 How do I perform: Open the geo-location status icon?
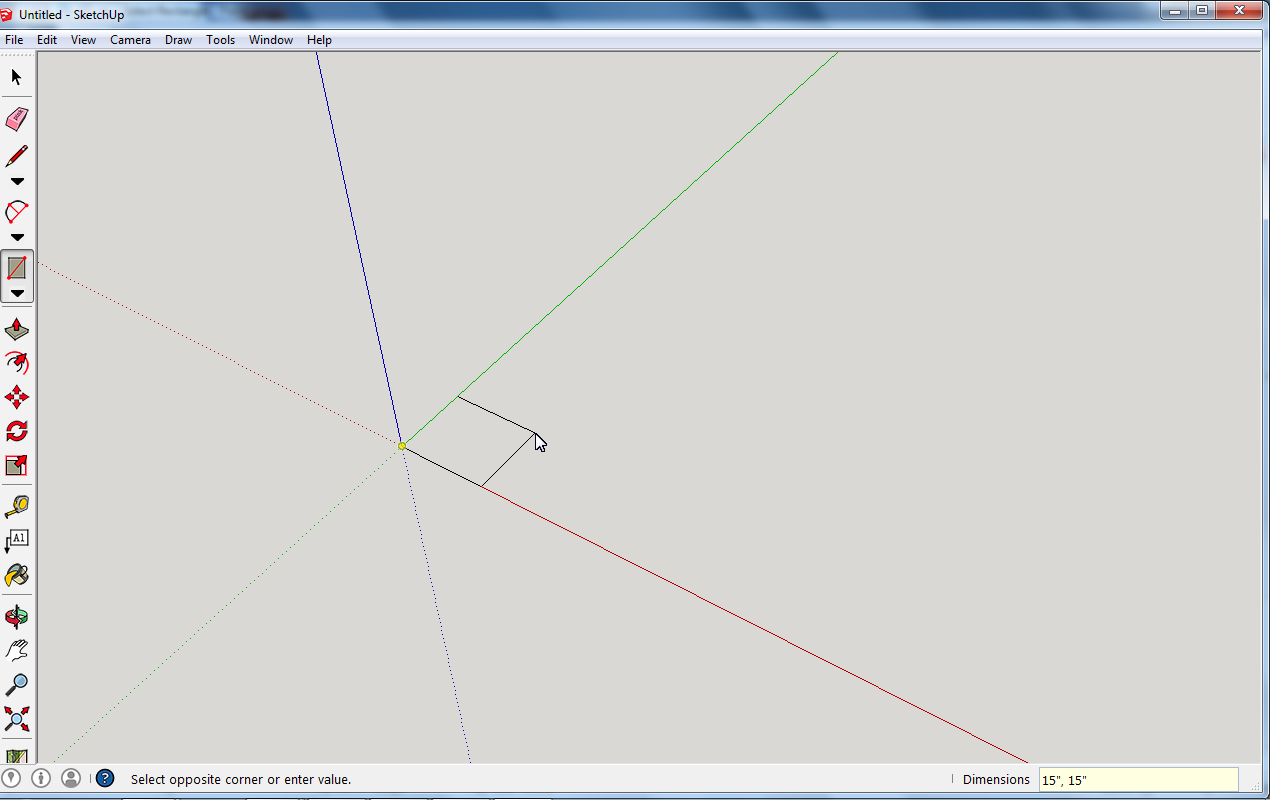(x=11, y=778)
